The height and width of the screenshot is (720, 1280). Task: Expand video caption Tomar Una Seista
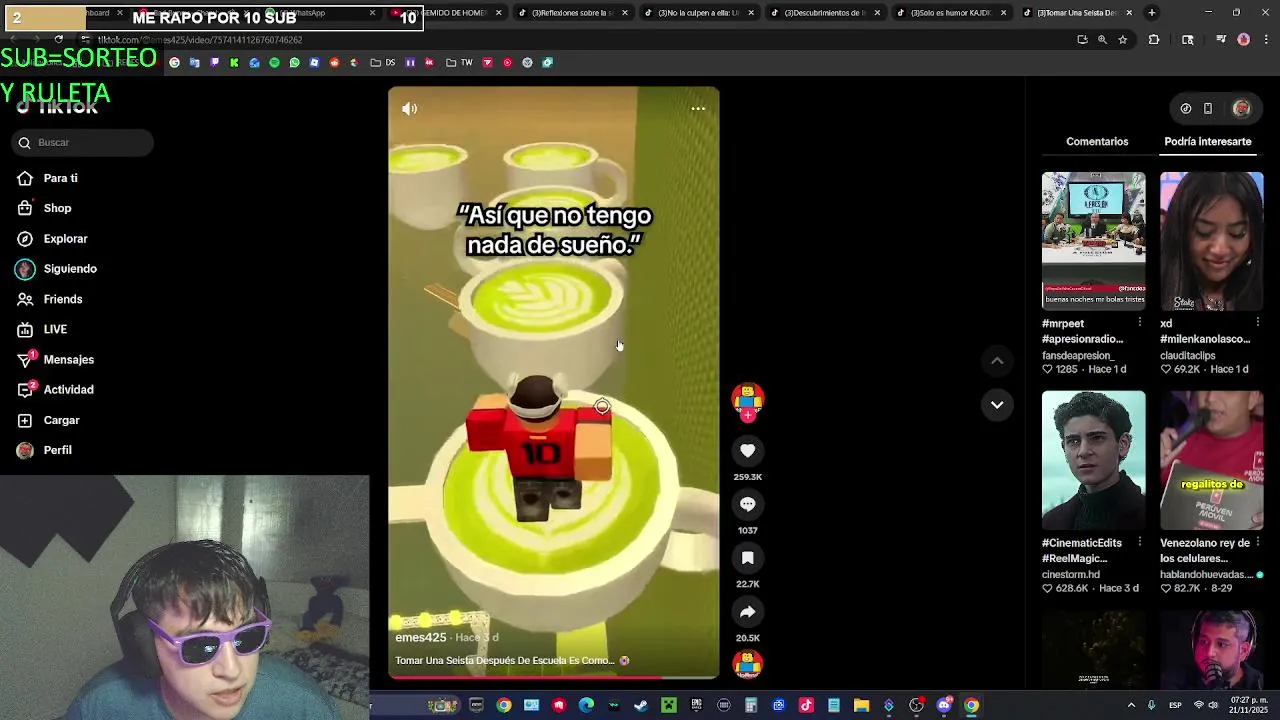coord(505,661)
